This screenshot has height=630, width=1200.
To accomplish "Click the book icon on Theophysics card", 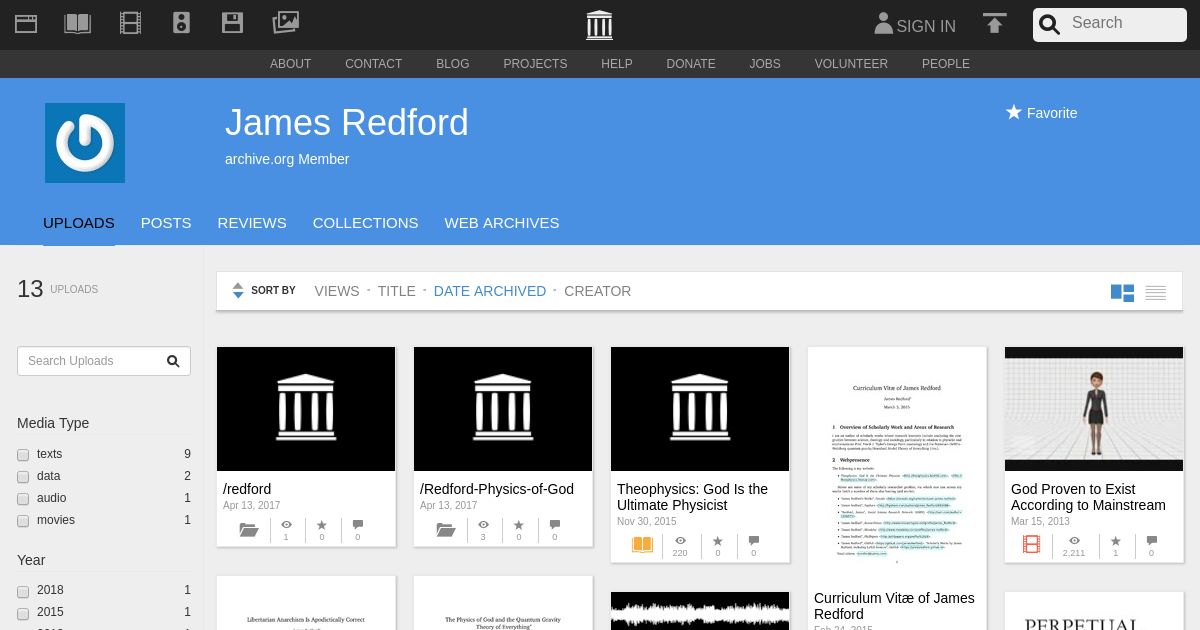I will (x=642, y=545).
